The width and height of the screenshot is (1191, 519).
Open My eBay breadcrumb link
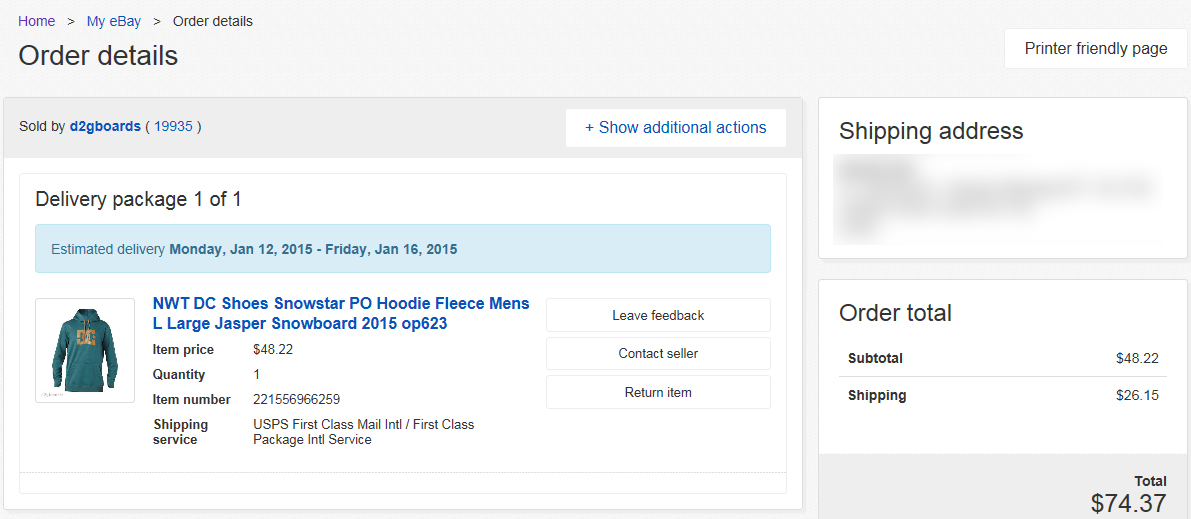114,21
